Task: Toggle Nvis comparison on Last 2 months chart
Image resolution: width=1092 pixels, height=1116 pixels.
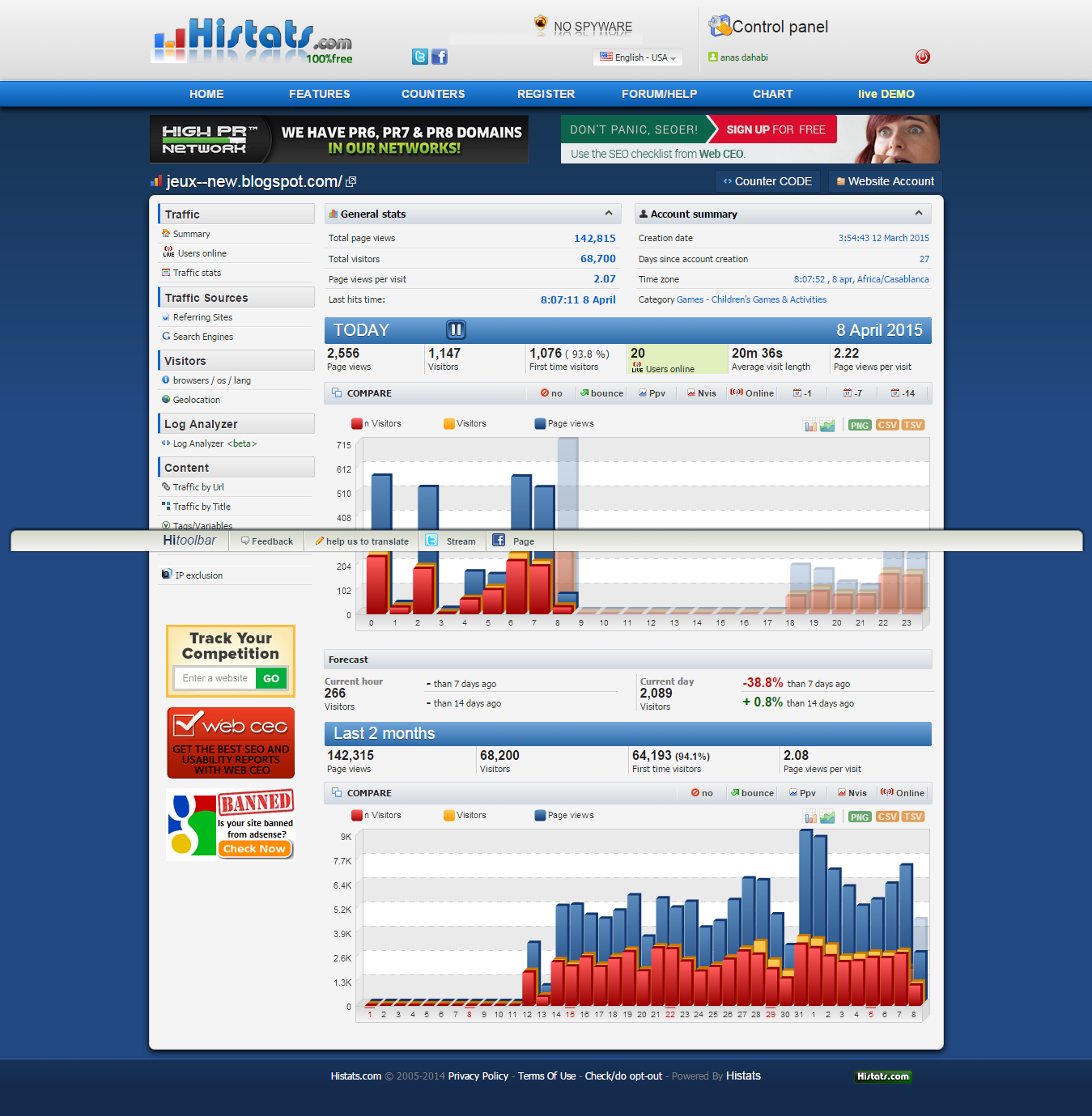Action: point(852,793)
